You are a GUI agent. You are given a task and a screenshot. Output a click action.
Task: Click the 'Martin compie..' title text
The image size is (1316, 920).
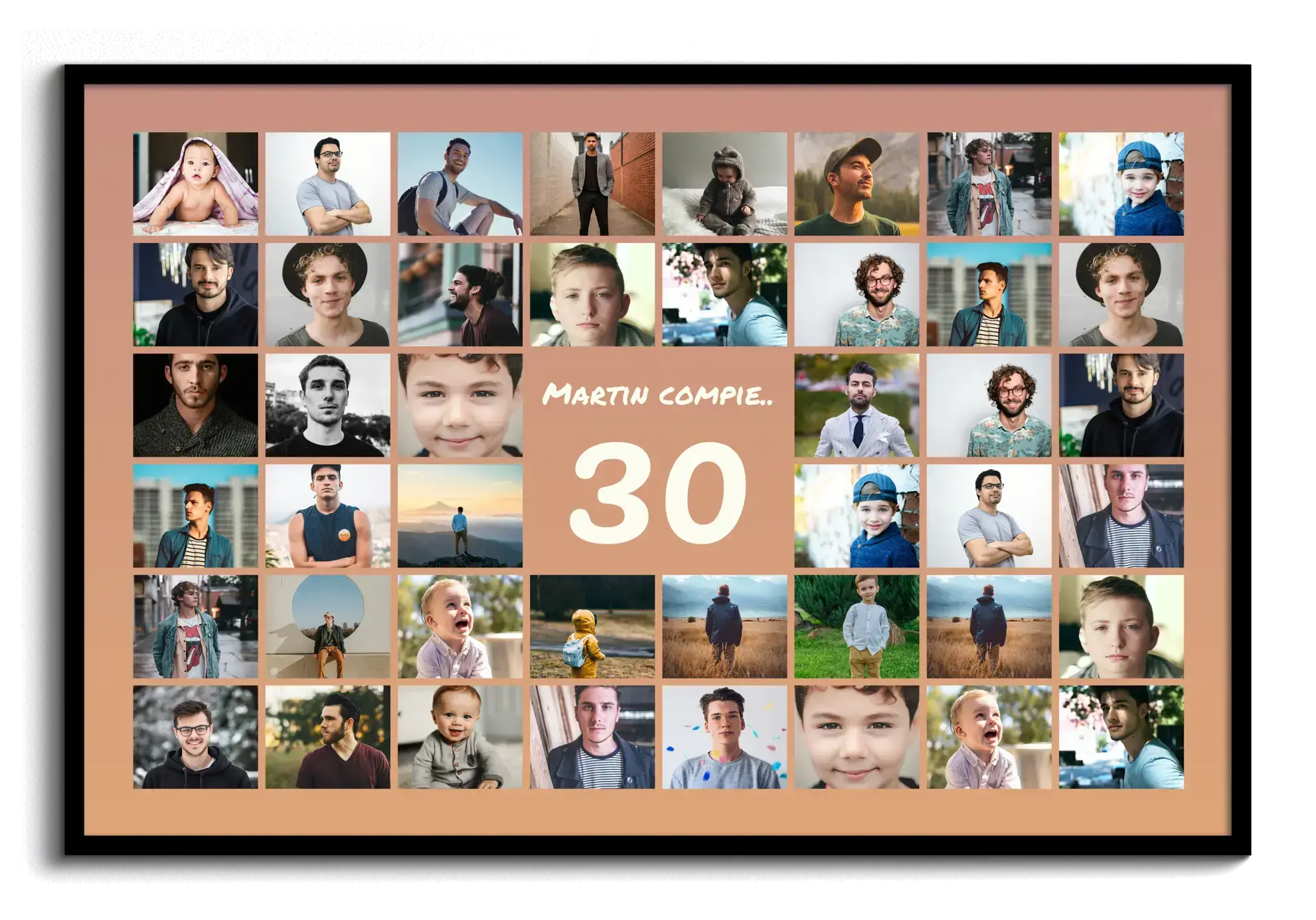click(x=657, y=395)
